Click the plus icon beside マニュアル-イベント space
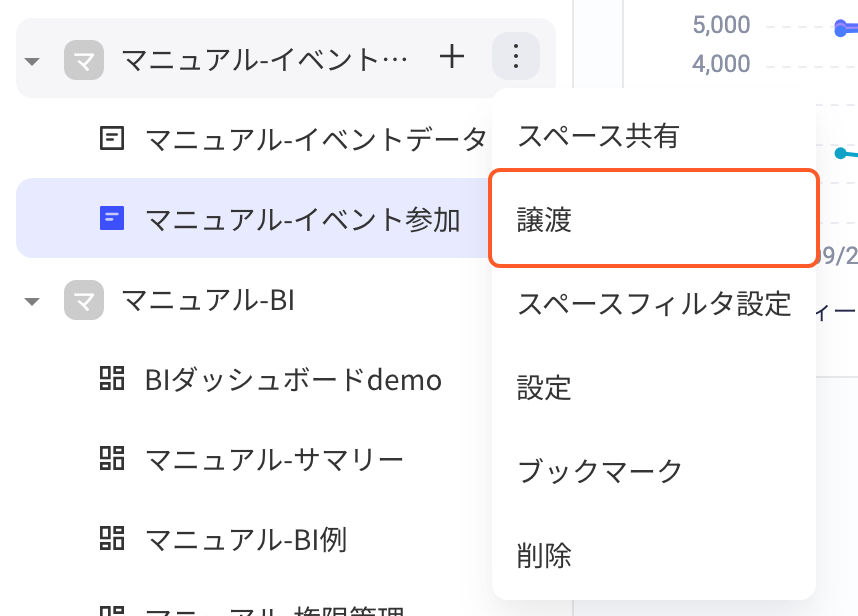This screenshot has width=858, height=616. (x=452, y=57)
